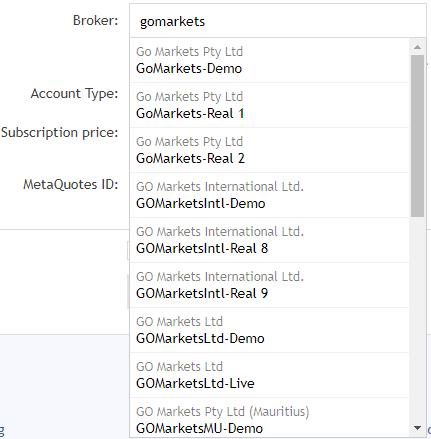Click the scroll-up arrow of the broker list

(x=417, y=47)
